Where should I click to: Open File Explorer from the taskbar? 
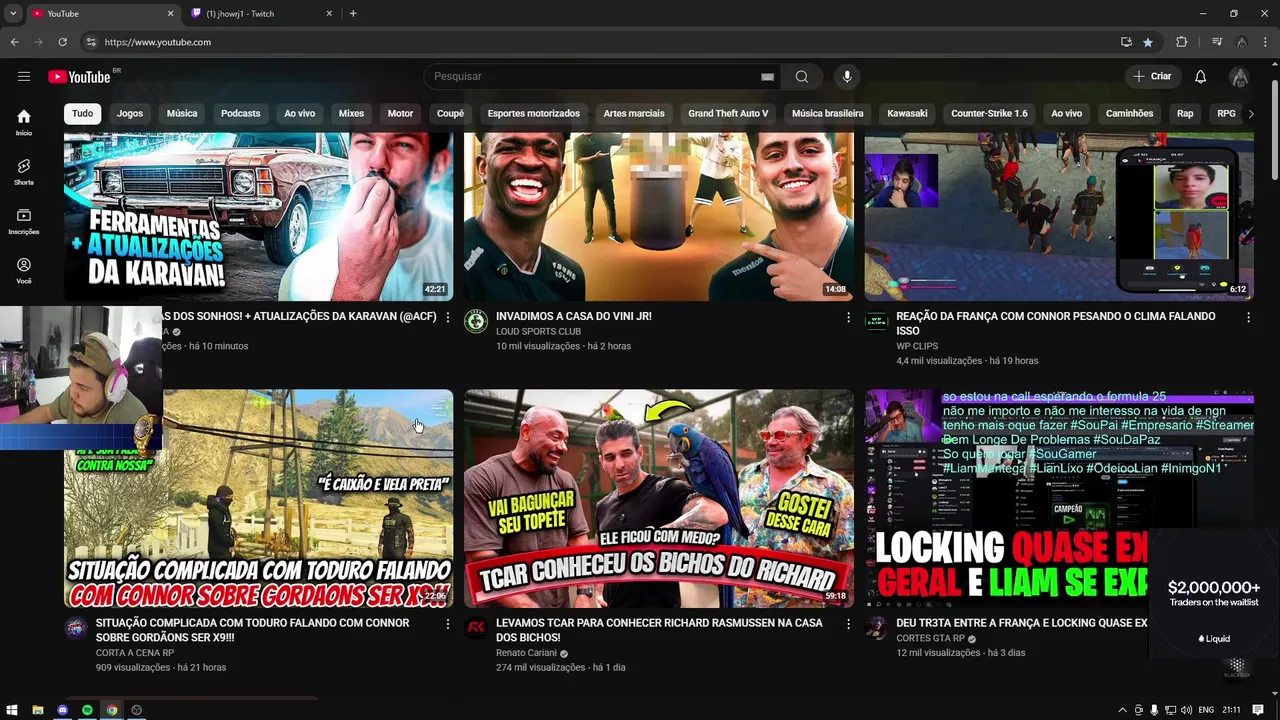[x=38, y=710]
